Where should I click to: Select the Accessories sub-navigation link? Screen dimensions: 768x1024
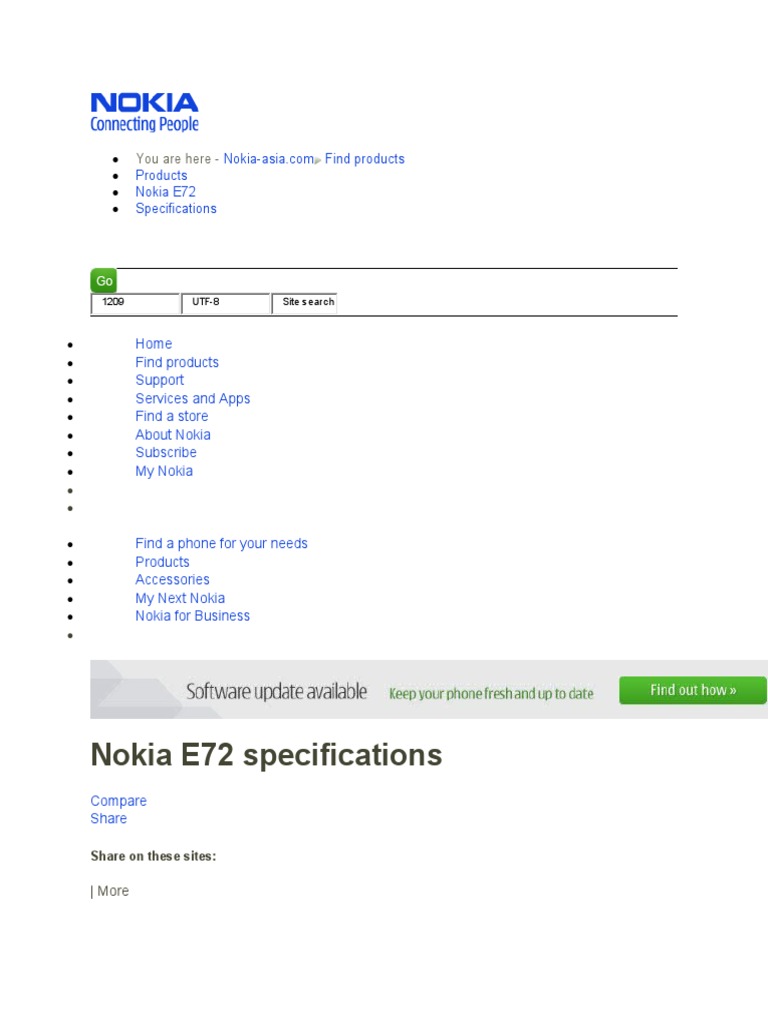172,579
